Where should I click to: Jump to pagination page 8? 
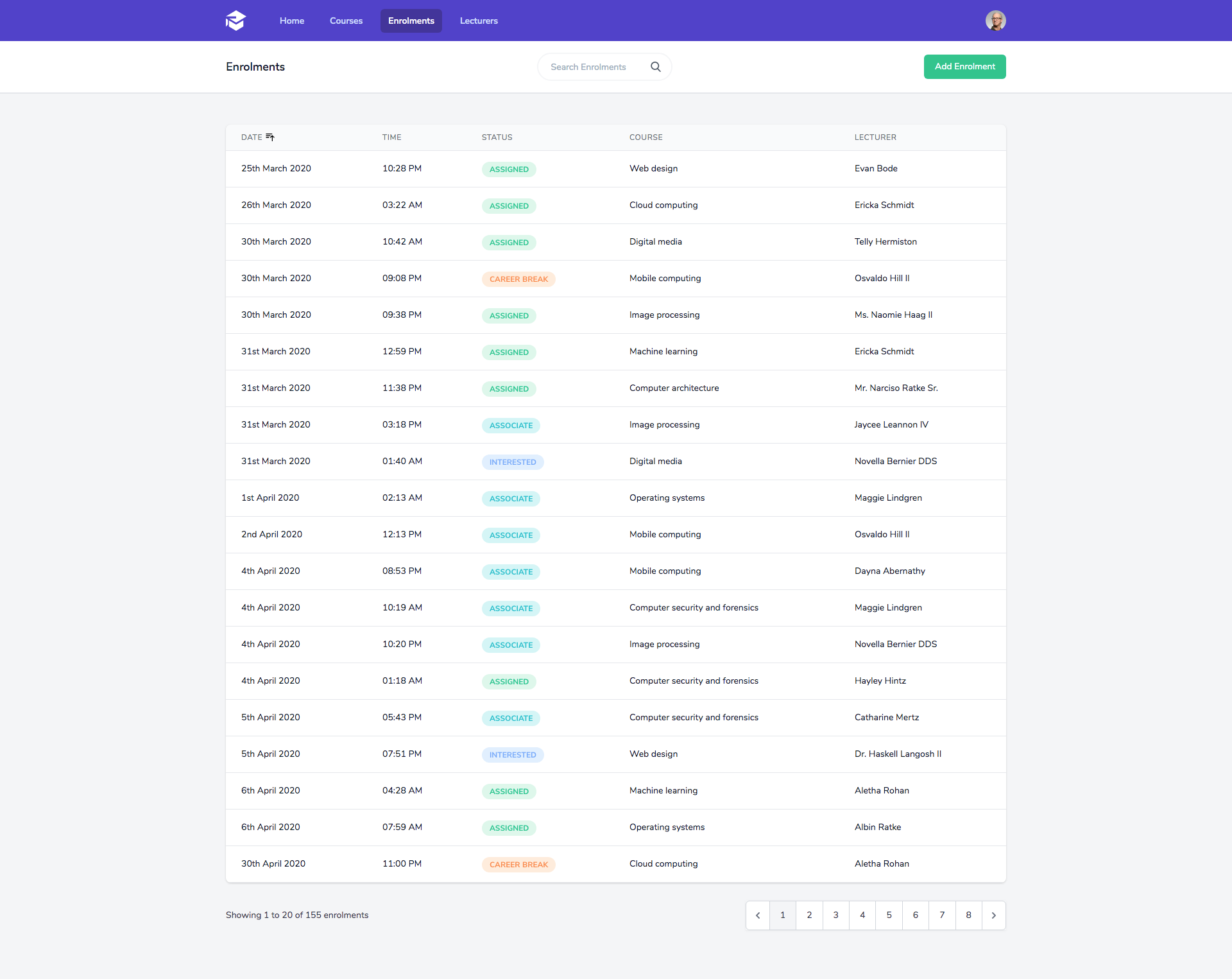pyautogui.click(x=968, y=915)
